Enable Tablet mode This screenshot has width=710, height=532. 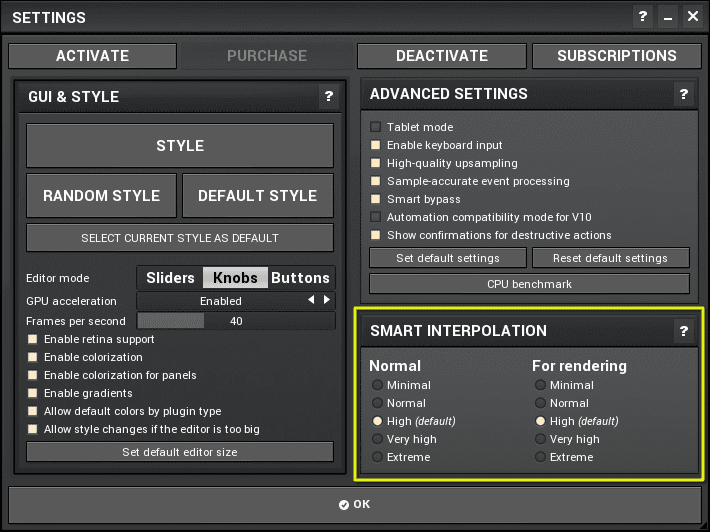[375, 127]
